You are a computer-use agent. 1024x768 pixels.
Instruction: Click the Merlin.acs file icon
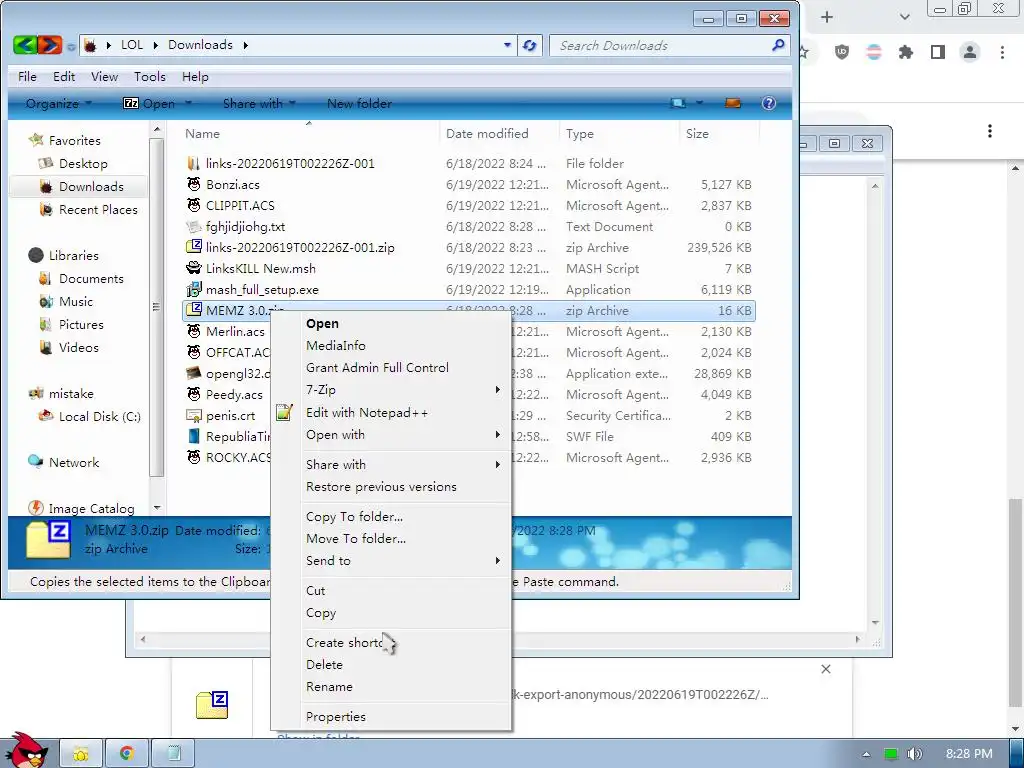coord(194,331)
